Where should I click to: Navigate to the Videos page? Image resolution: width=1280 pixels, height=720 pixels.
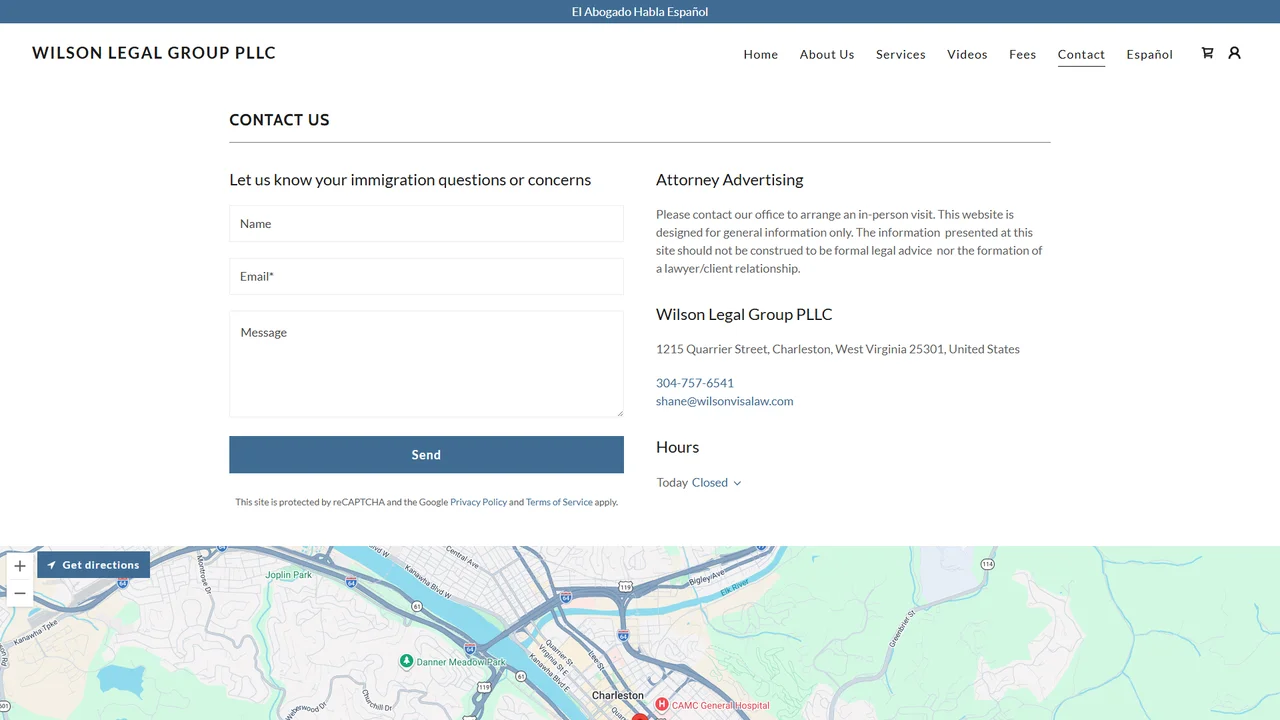click(x=967, y=54)
